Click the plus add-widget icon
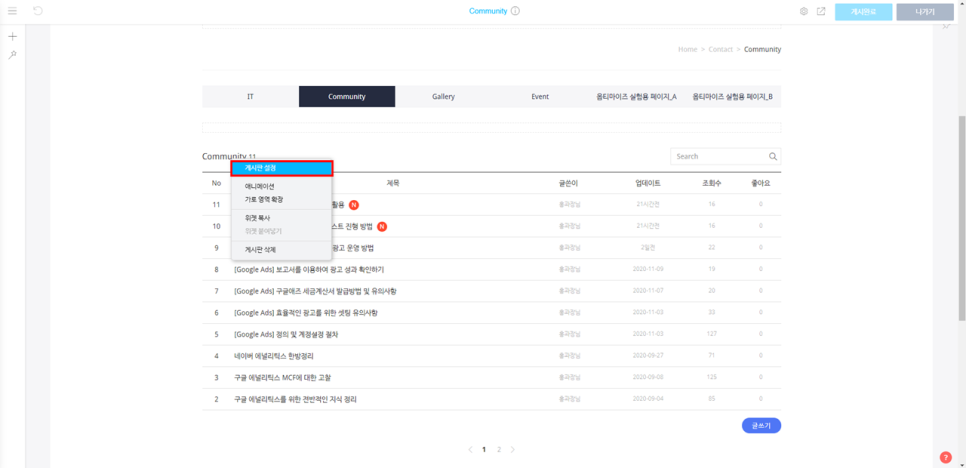Screen dimensions: 966x468 [12, 36]
